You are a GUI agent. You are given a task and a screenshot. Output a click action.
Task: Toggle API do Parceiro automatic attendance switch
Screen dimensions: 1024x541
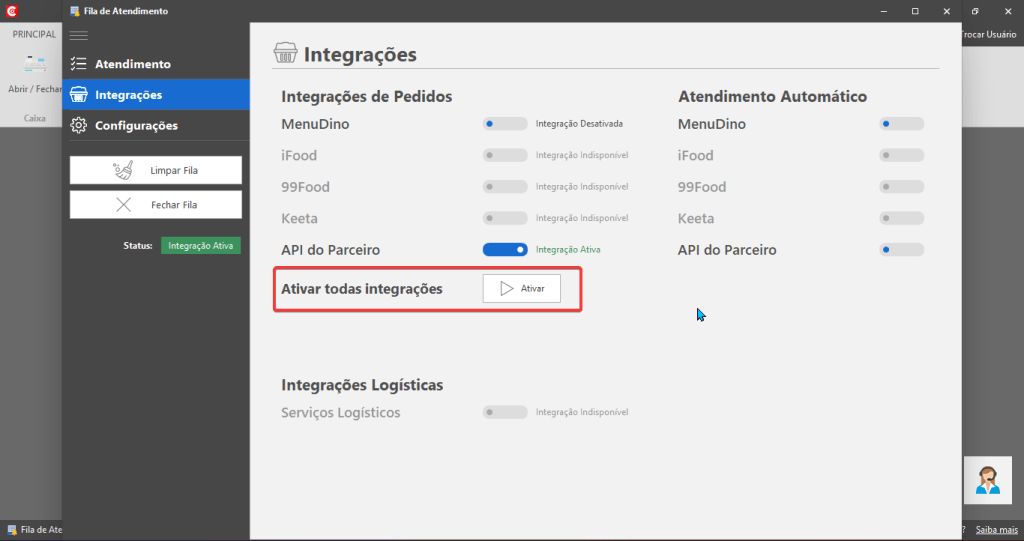[901, 250]
